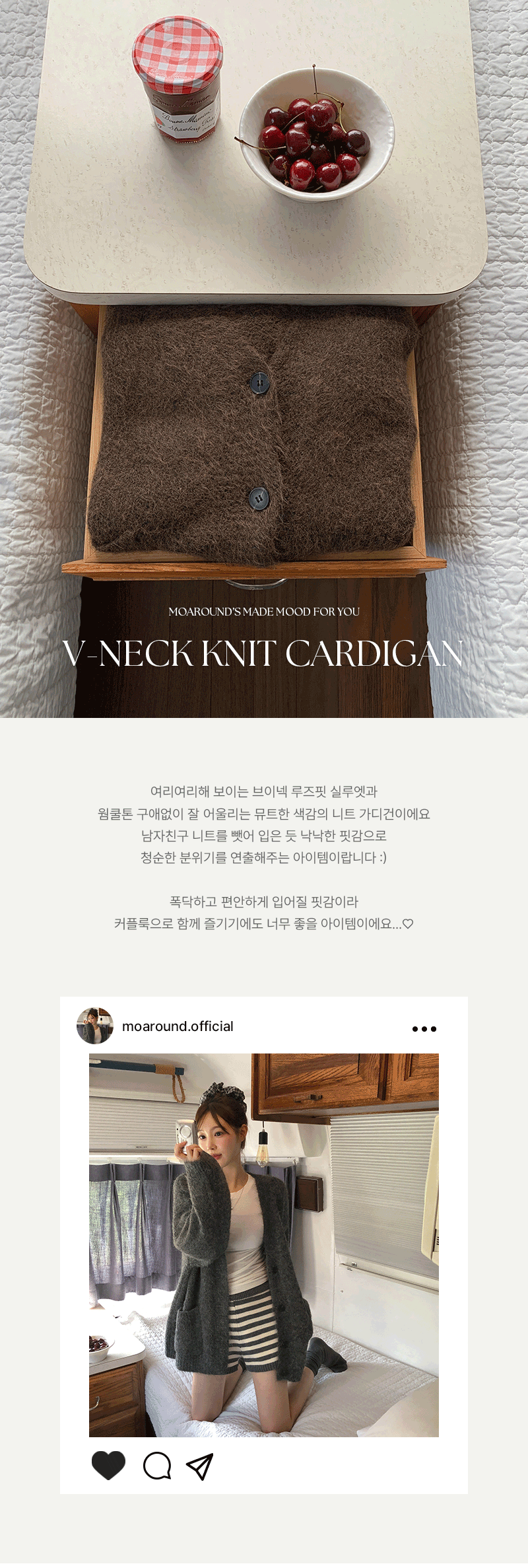The width and height of the screenshot is (528, 1568).
Task: Click the metal drawer handle below the cardigan
Action: (x=255, y=583)
